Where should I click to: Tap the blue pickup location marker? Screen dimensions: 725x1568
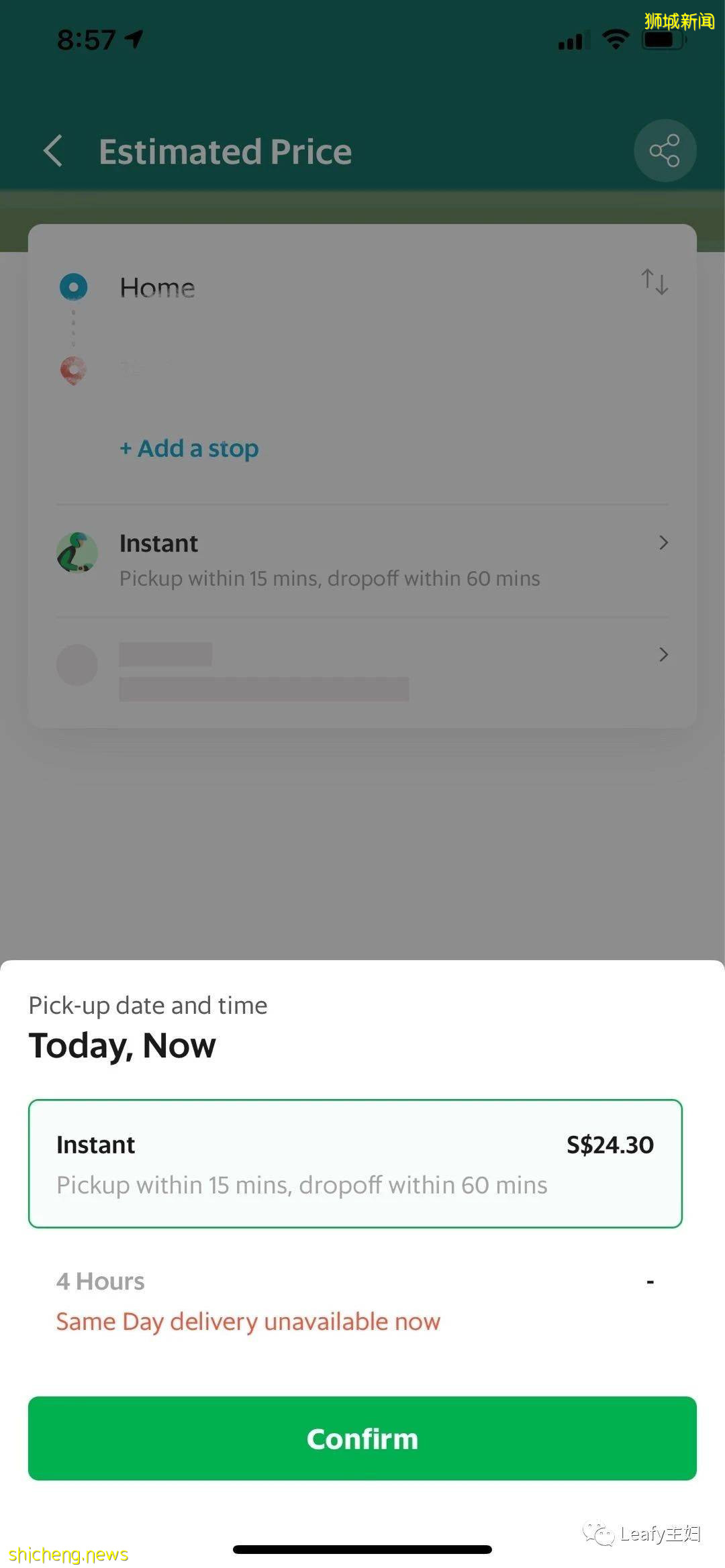(x=74, y=287)
